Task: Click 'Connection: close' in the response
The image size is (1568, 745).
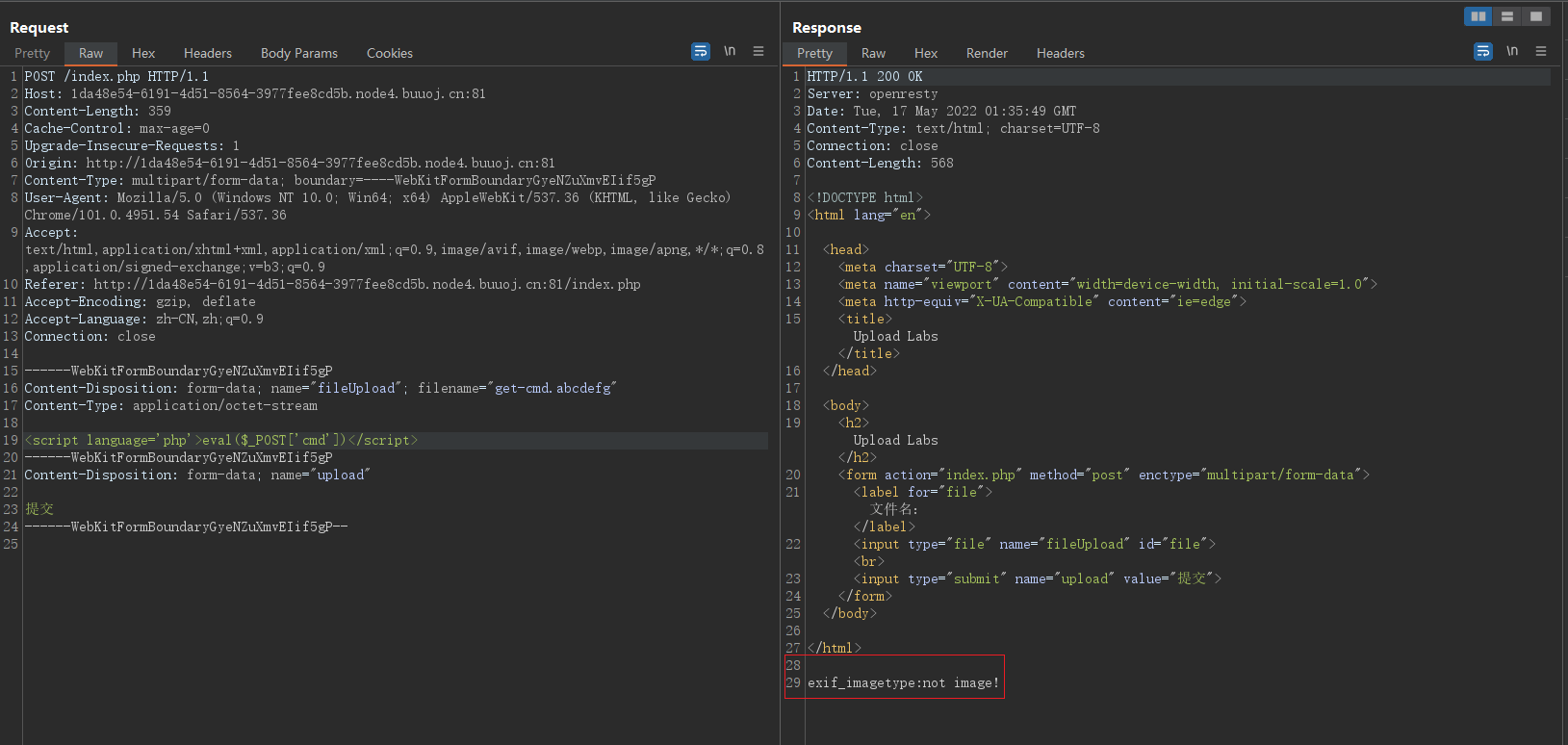Action: coord(872,145)
